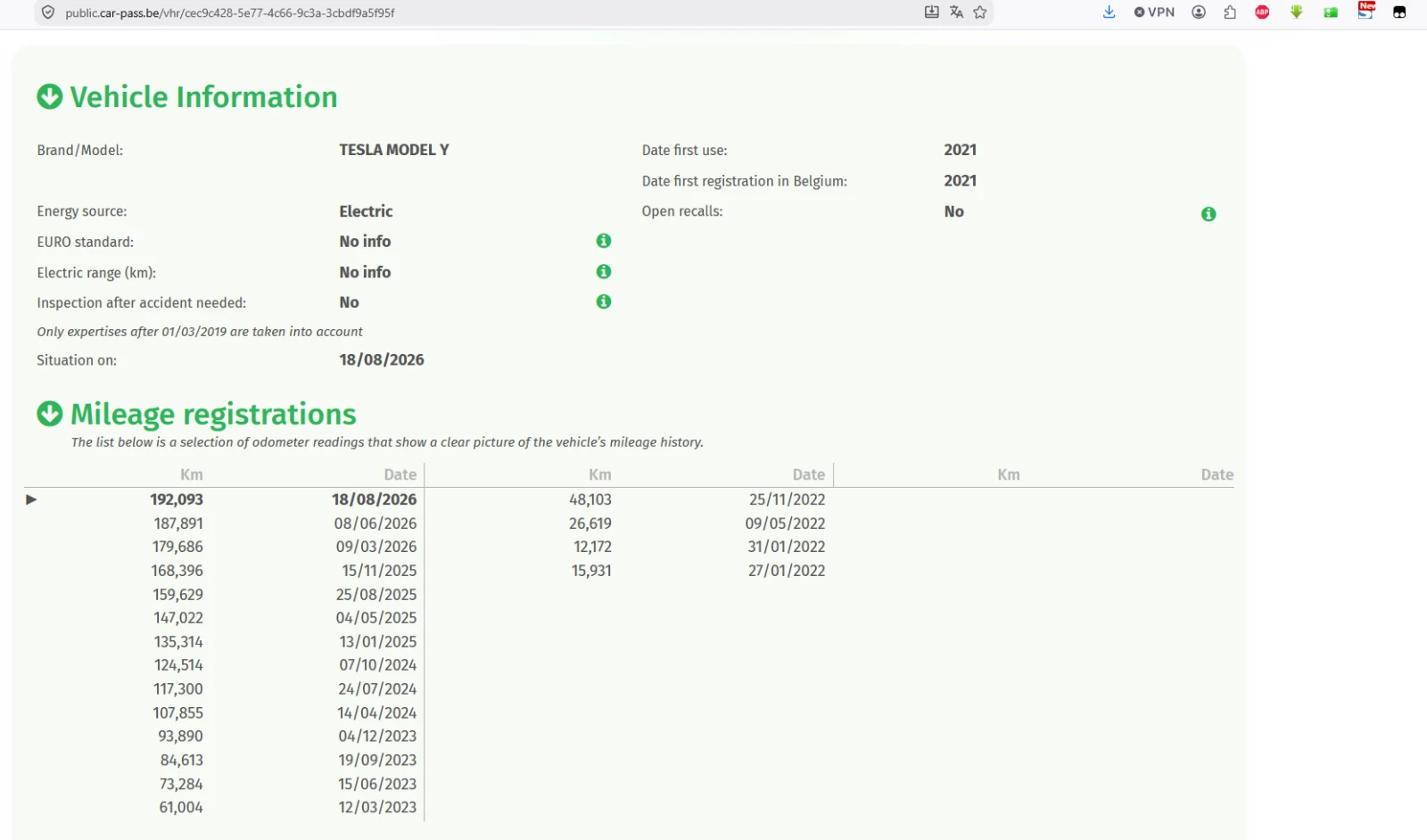The height and width of the screenshot is (840, 1427).
Task: Click the green download extension icon
Action: (1296, 12)
